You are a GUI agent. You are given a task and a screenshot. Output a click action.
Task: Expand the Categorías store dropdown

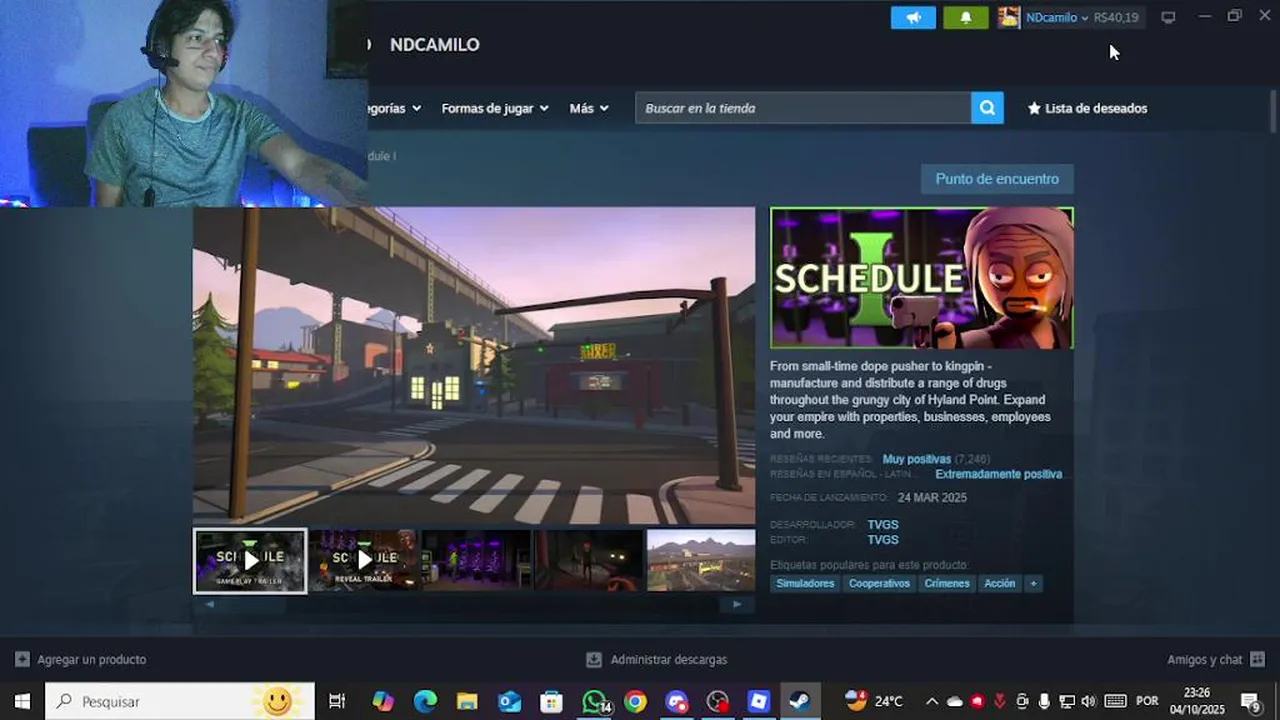pos(394,108)
